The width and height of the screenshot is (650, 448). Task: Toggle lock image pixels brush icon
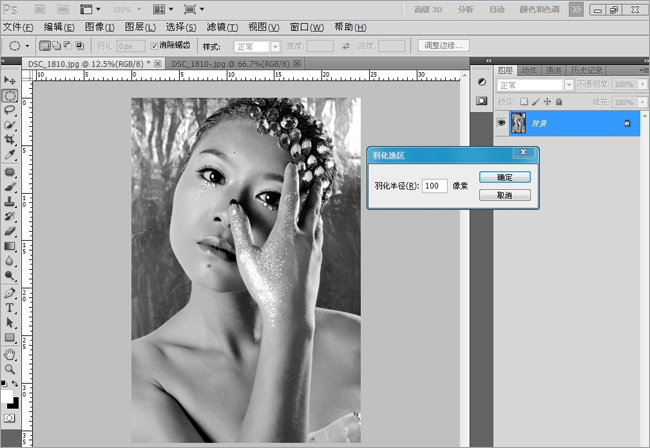click(536, 102)
